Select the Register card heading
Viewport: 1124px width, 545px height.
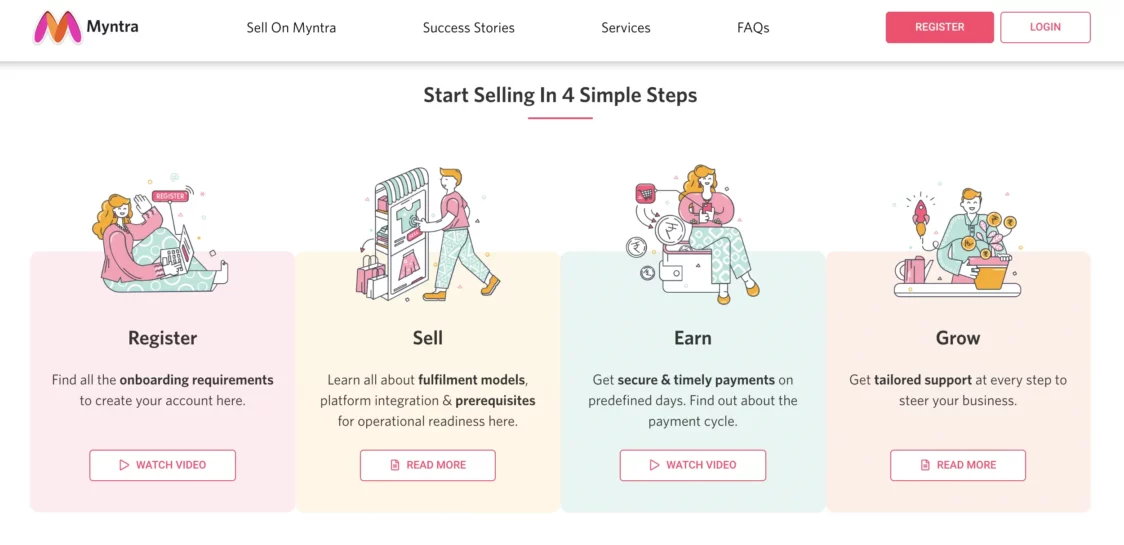click(163, 338)
